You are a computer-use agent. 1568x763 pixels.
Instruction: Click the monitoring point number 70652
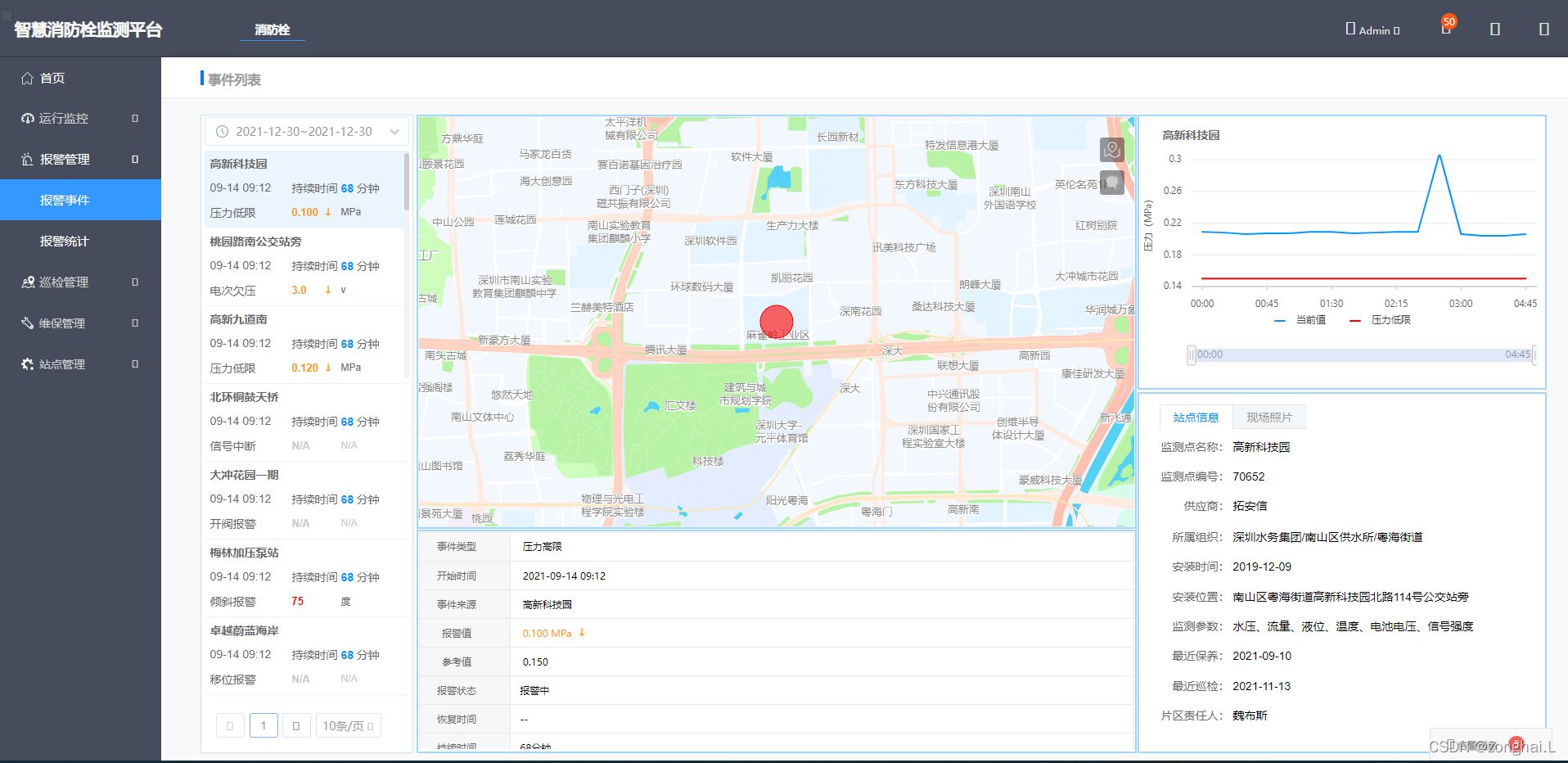pos(1249,476)
